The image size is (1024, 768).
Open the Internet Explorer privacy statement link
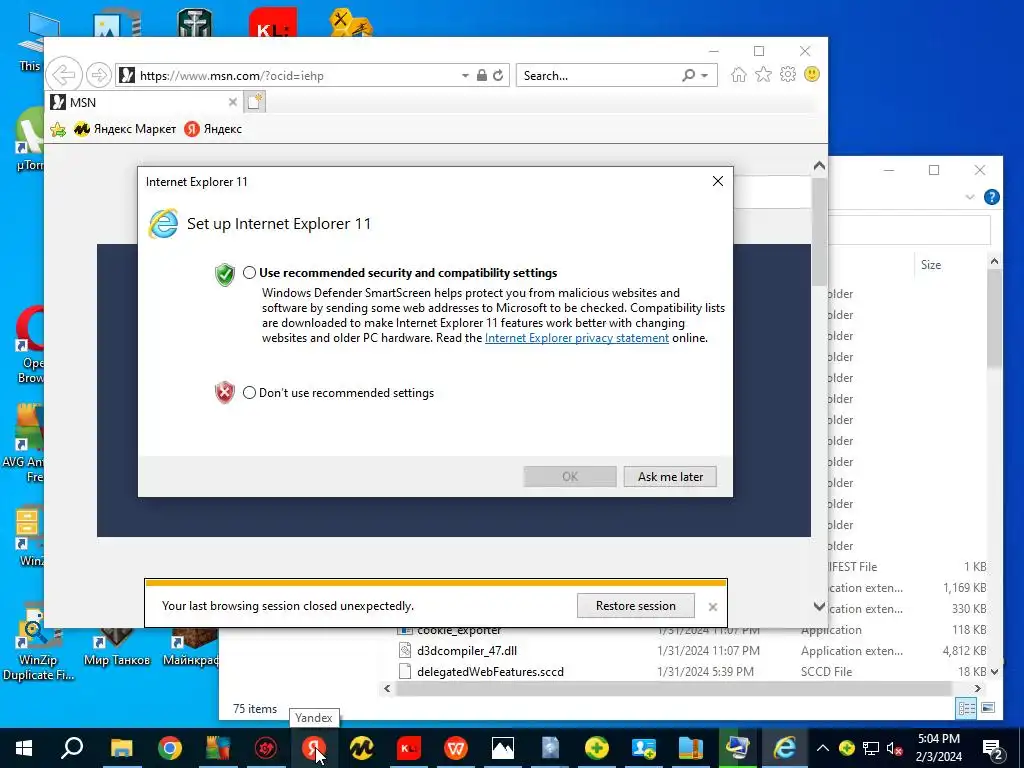[x=577, y=338]
